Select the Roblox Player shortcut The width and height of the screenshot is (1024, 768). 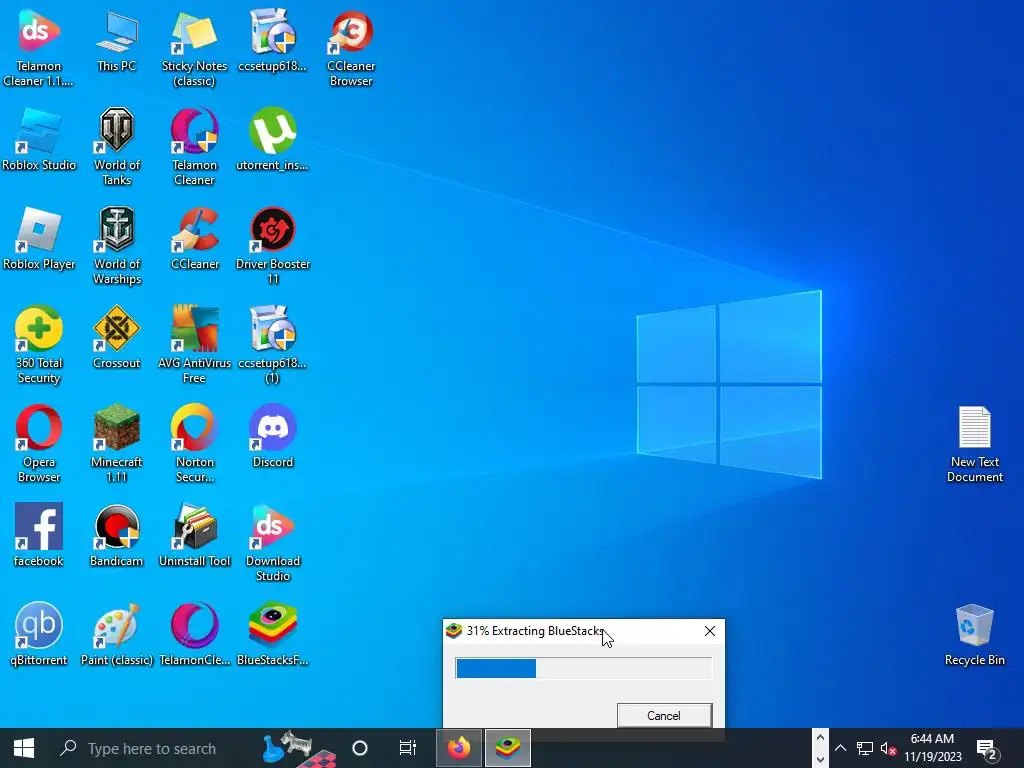tap(39, 239)
